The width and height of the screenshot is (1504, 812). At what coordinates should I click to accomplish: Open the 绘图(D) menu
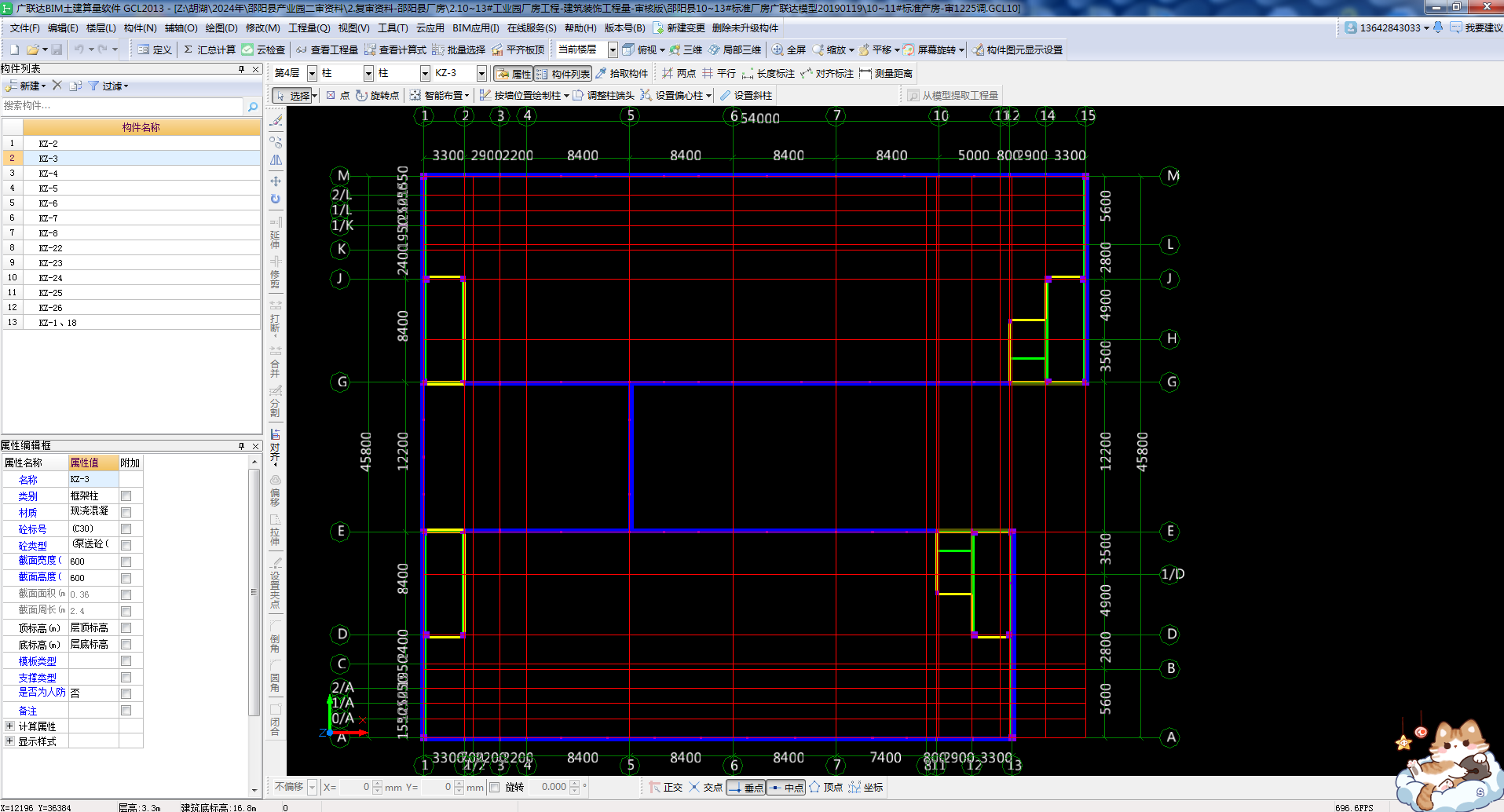[x=221, y=27]
